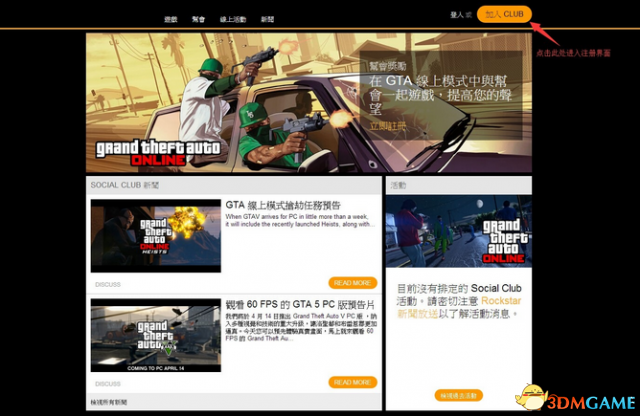Click the 檢視過去活動 orange button
The width and height of the screenshot is (640, 416).
[x=459, y=396]
